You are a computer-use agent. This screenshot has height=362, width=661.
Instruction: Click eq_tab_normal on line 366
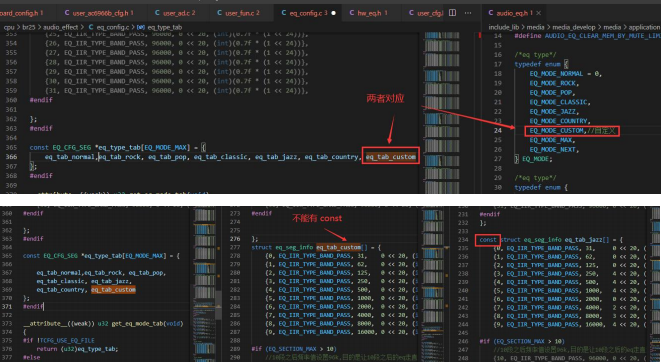pyautogui.click(x=70, y=157)
